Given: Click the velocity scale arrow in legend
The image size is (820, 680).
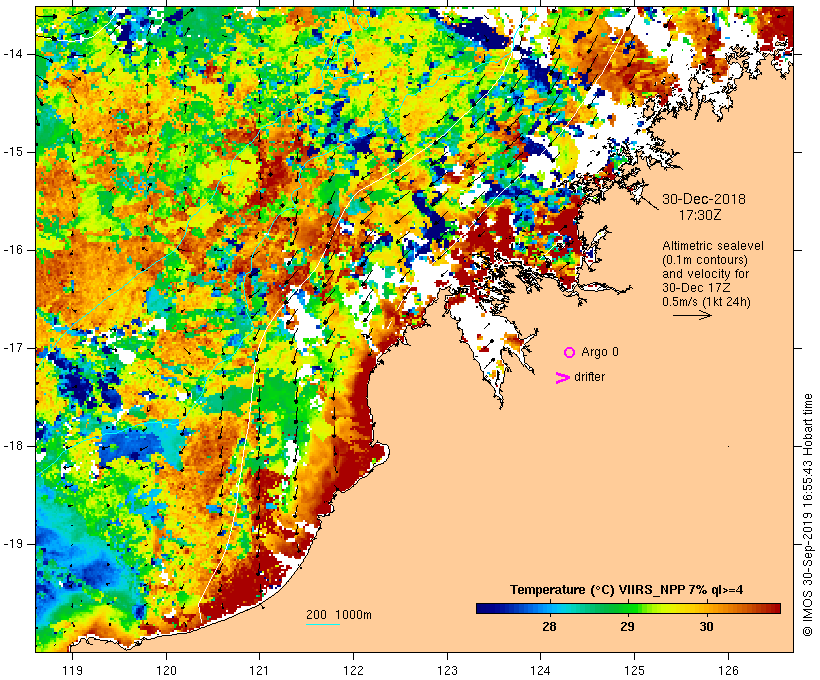Looking at the screenshot, I should [692, 315].
